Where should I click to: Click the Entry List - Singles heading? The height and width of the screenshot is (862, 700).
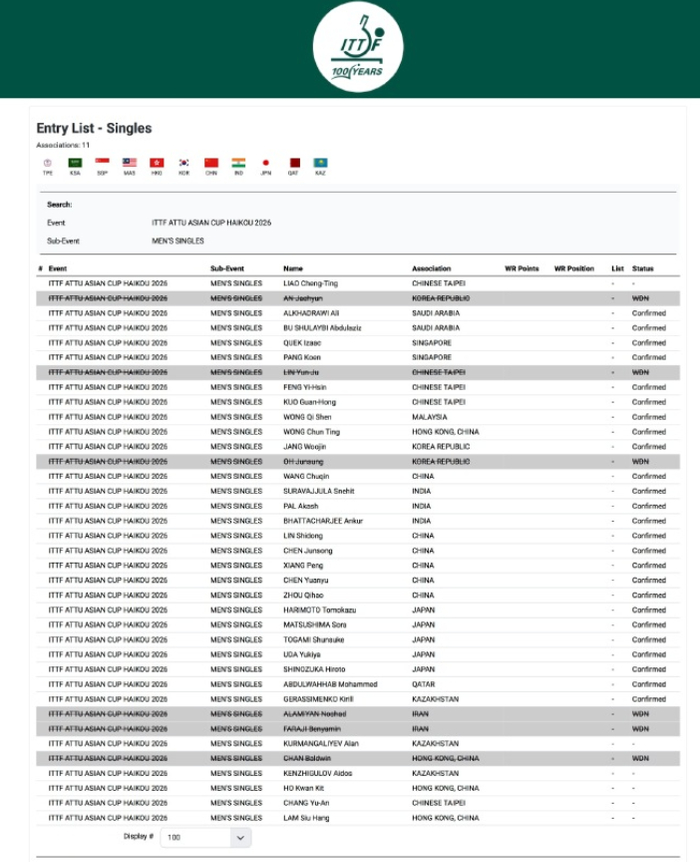[x=94, y=128]
